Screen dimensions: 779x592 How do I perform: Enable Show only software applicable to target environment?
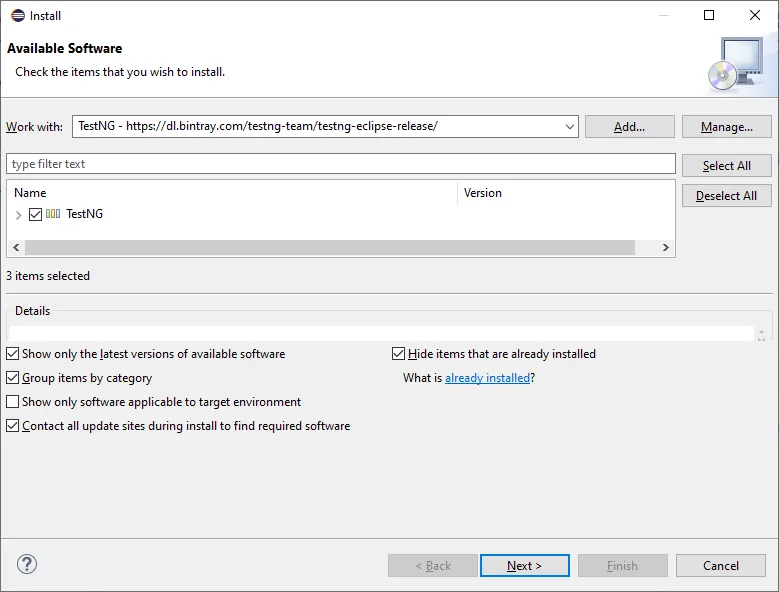tap(13, 402)
